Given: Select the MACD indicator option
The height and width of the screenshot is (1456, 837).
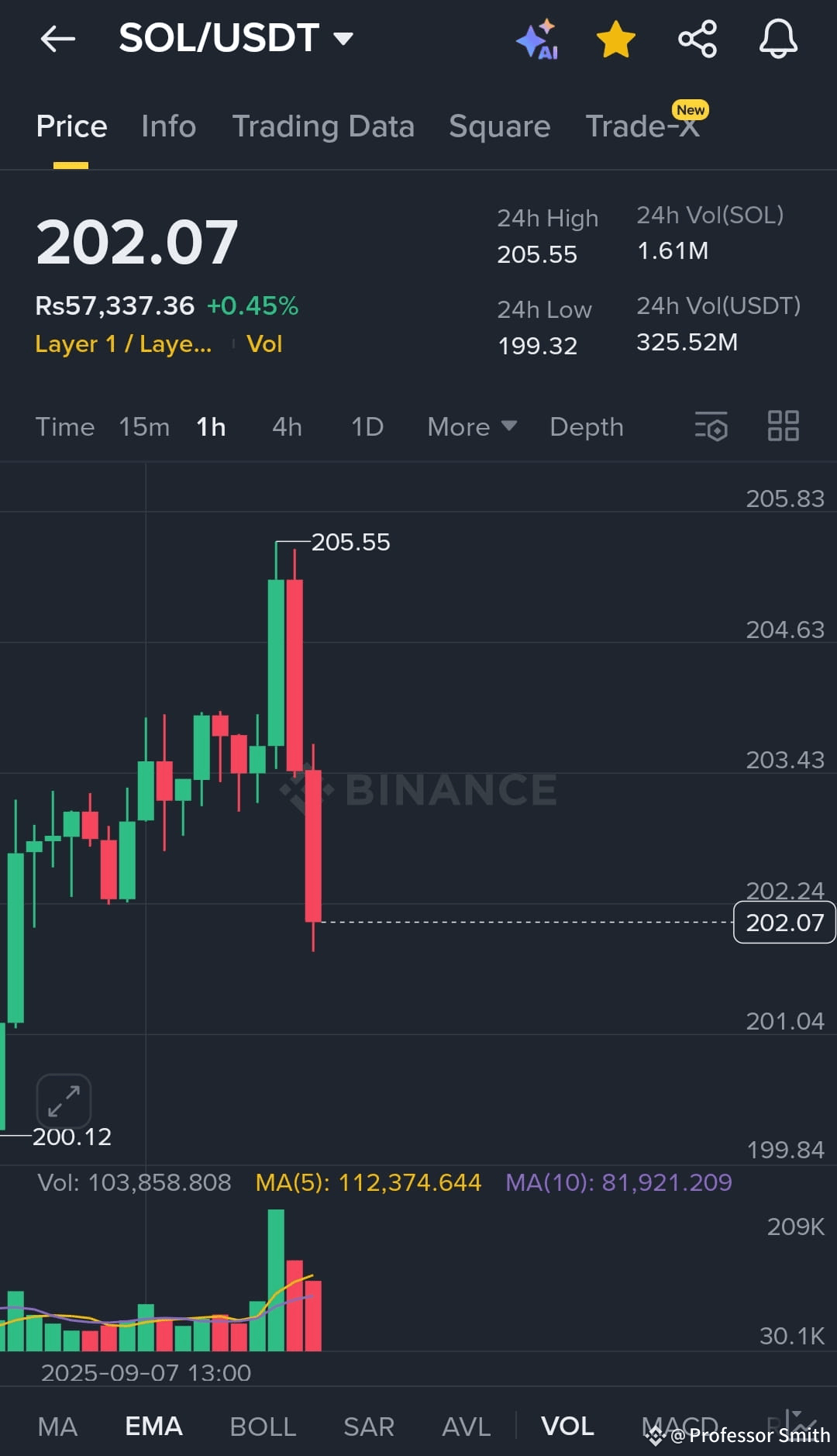Looking at the screenshot, I should pyautogui.click(x=678, y=1425).
